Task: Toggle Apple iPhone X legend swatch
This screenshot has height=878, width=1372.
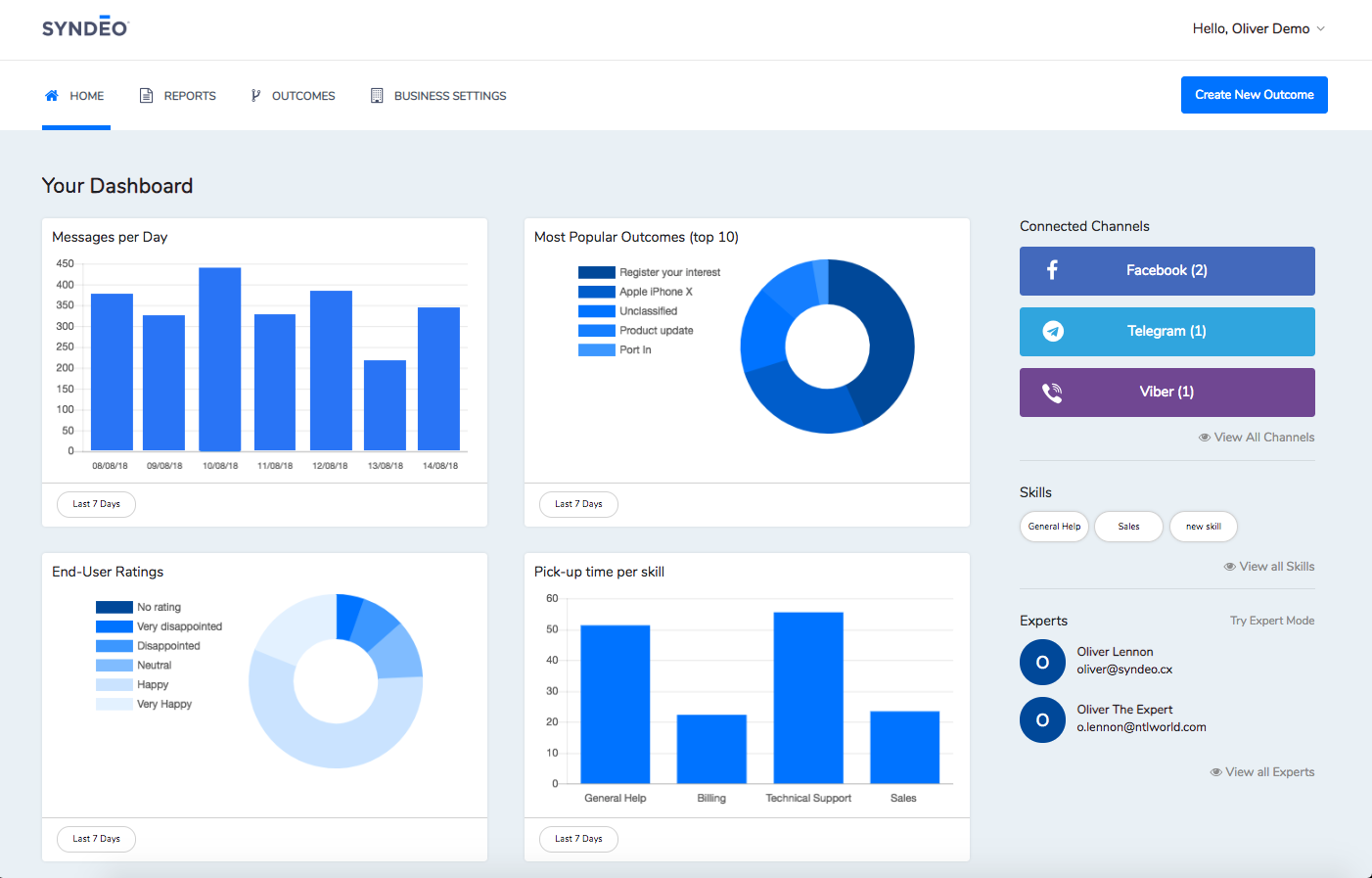Action: (597, 292)
